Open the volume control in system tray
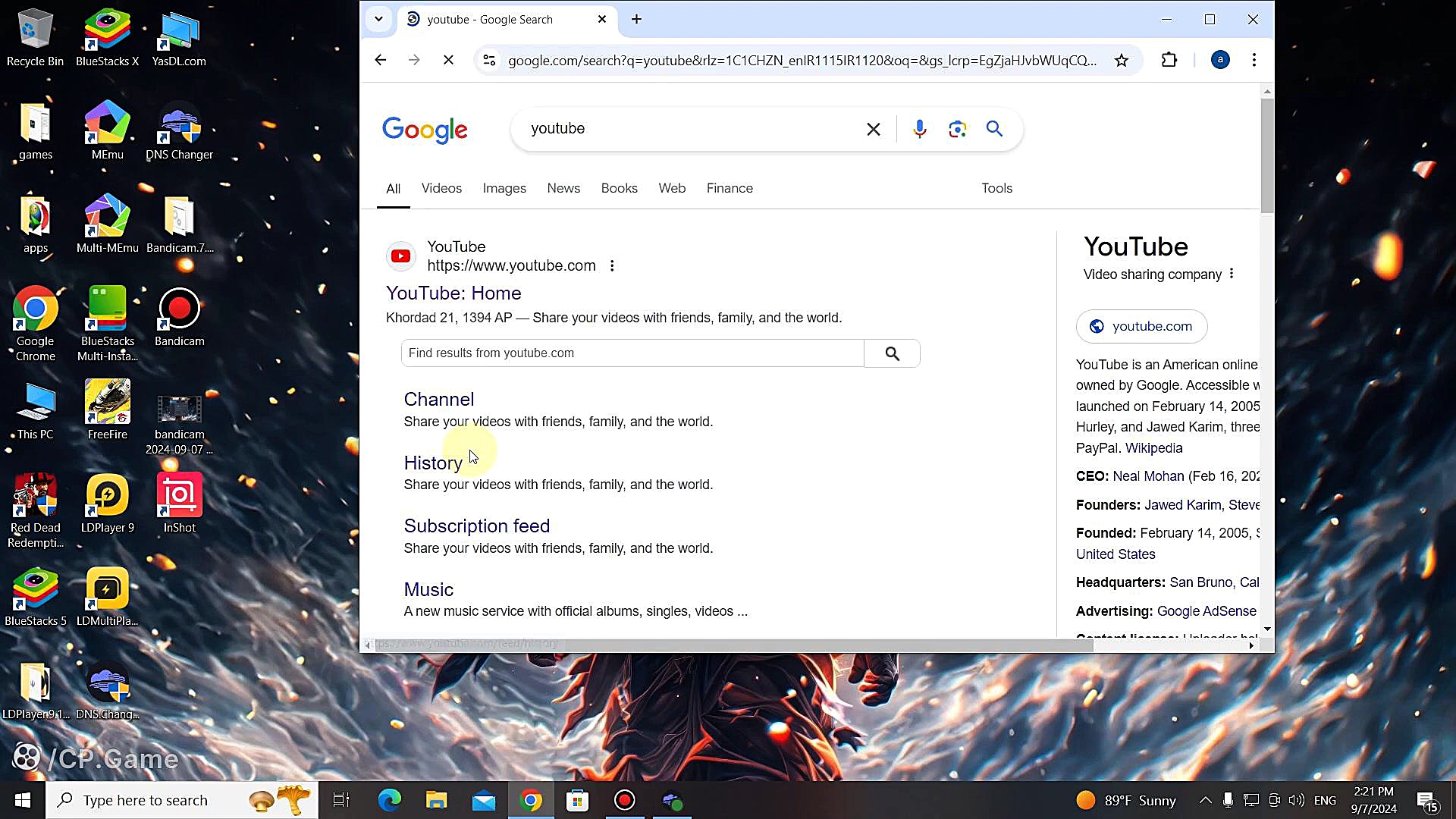Image resolution: width=1456 pixels, height=819 pixels. tap(1296, 800)
